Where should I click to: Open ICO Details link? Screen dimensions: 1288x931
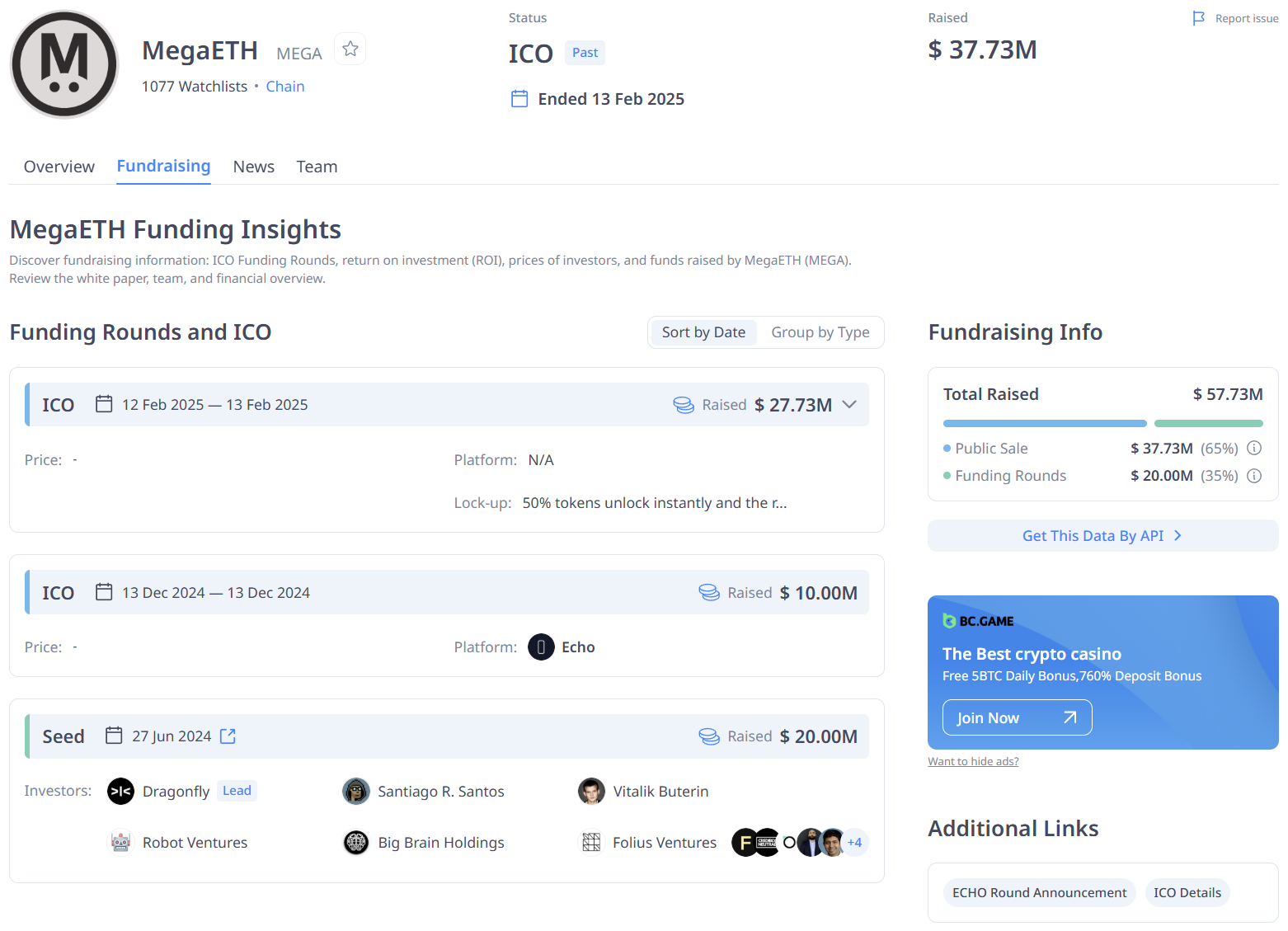[x=1187, y=892]
